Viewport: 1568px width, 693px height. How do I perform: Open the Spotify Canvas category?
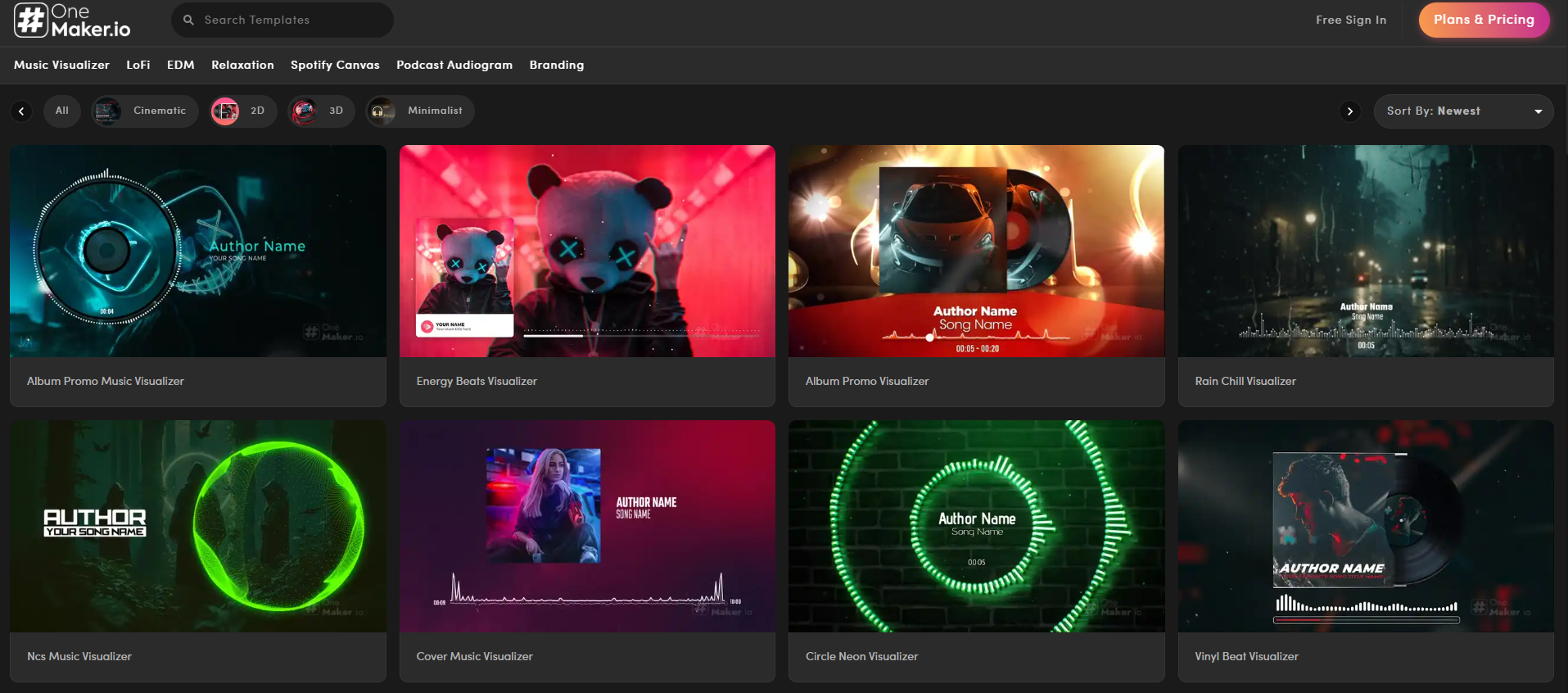[x=335, y=65]
